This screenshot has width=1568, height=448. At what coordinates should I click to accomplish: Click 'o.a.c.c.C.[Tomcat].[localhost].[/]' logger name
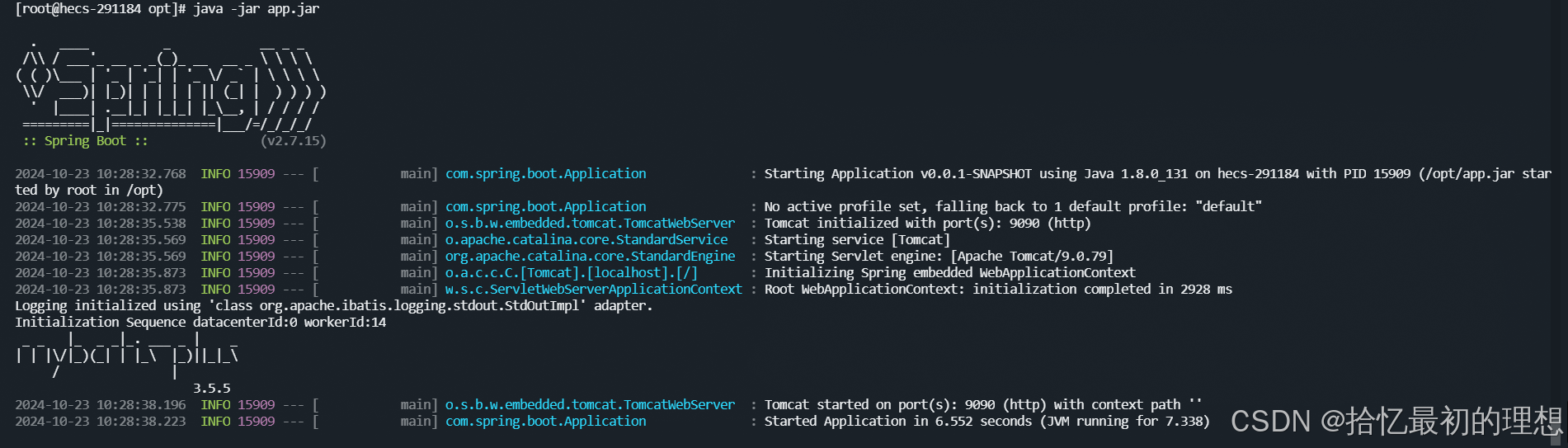[572, 273]
